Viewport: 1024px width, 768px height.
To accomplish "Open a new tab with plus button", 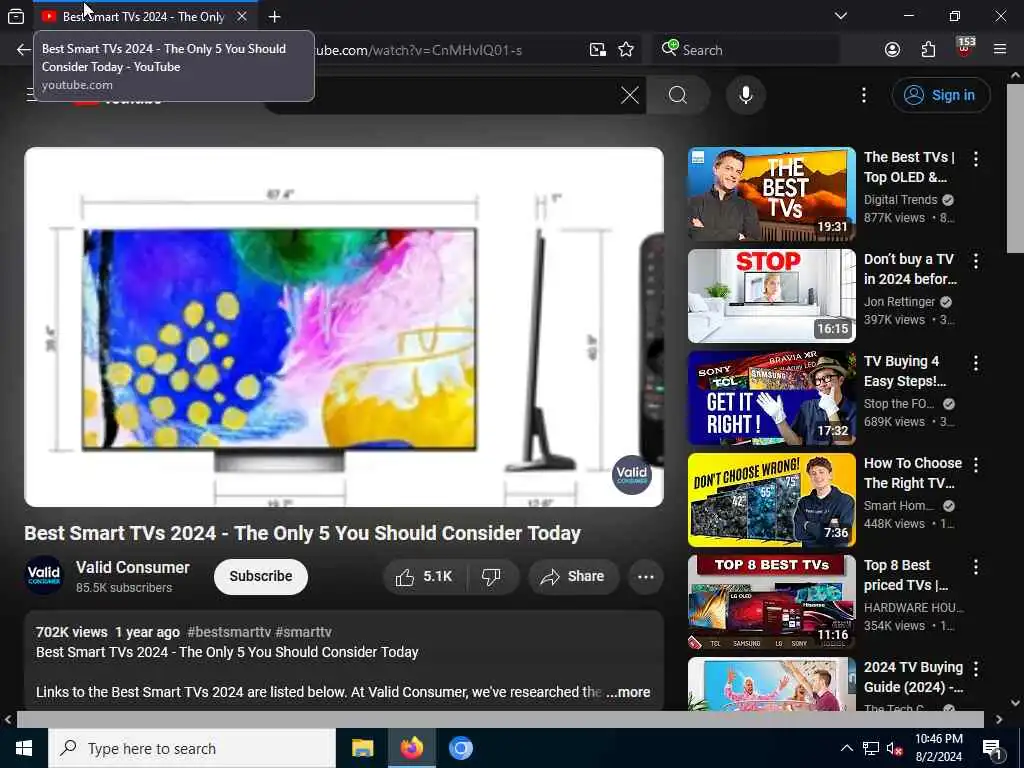I will [x=274, y=16].
